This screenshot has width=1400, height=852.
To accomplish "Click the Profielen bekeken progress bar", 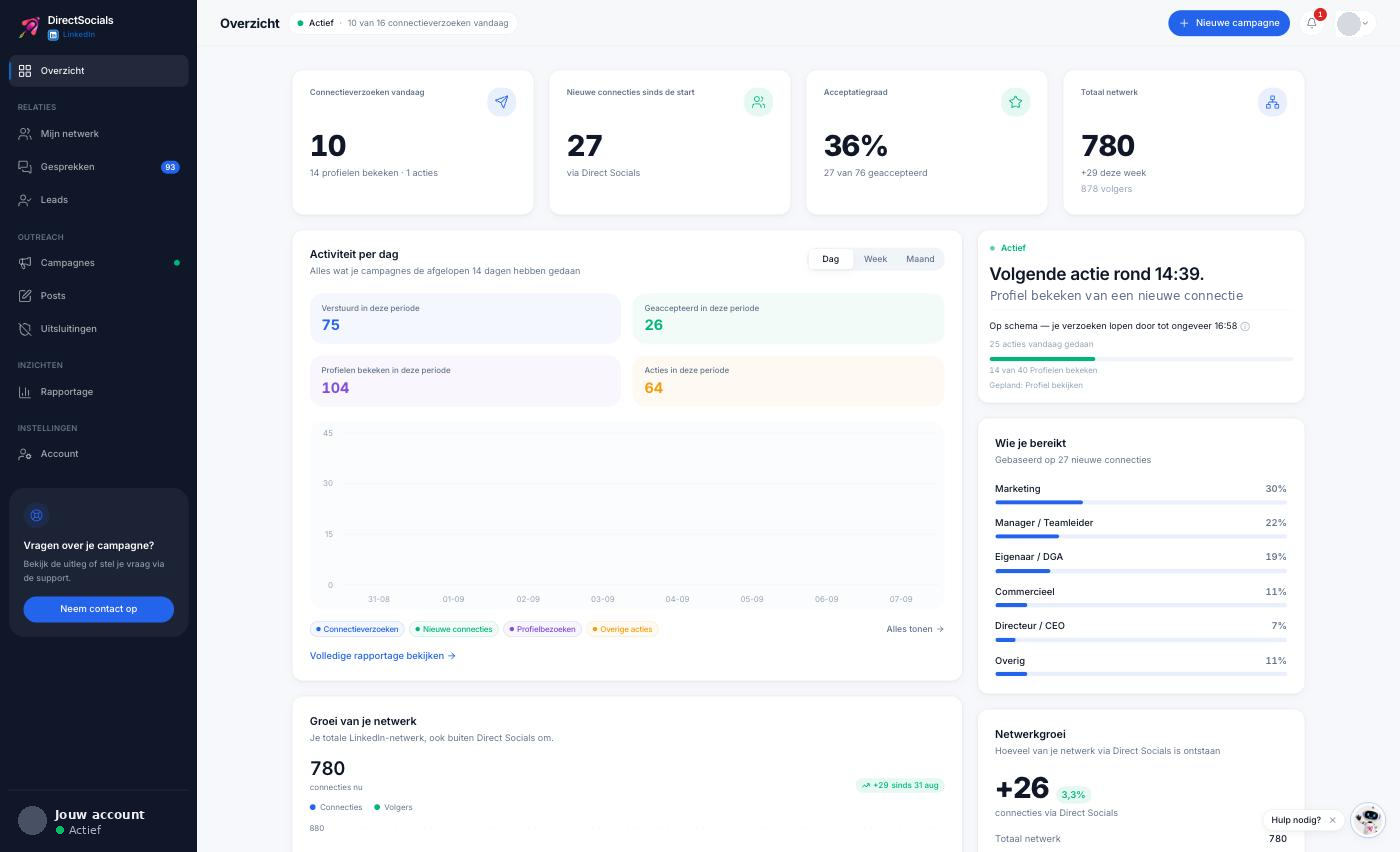I will (1141, 358).
